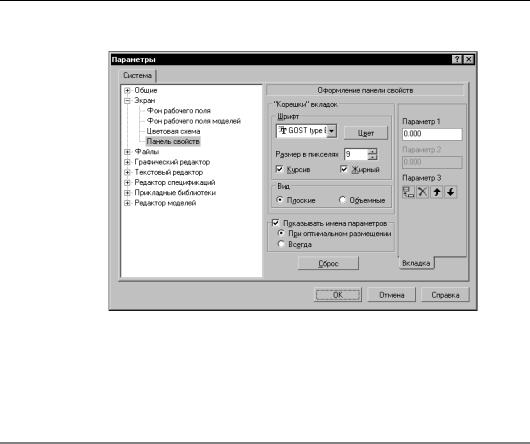Click the Параметр 1 input field
This screenshot has height=444, width=530.
tap(432, 134)
